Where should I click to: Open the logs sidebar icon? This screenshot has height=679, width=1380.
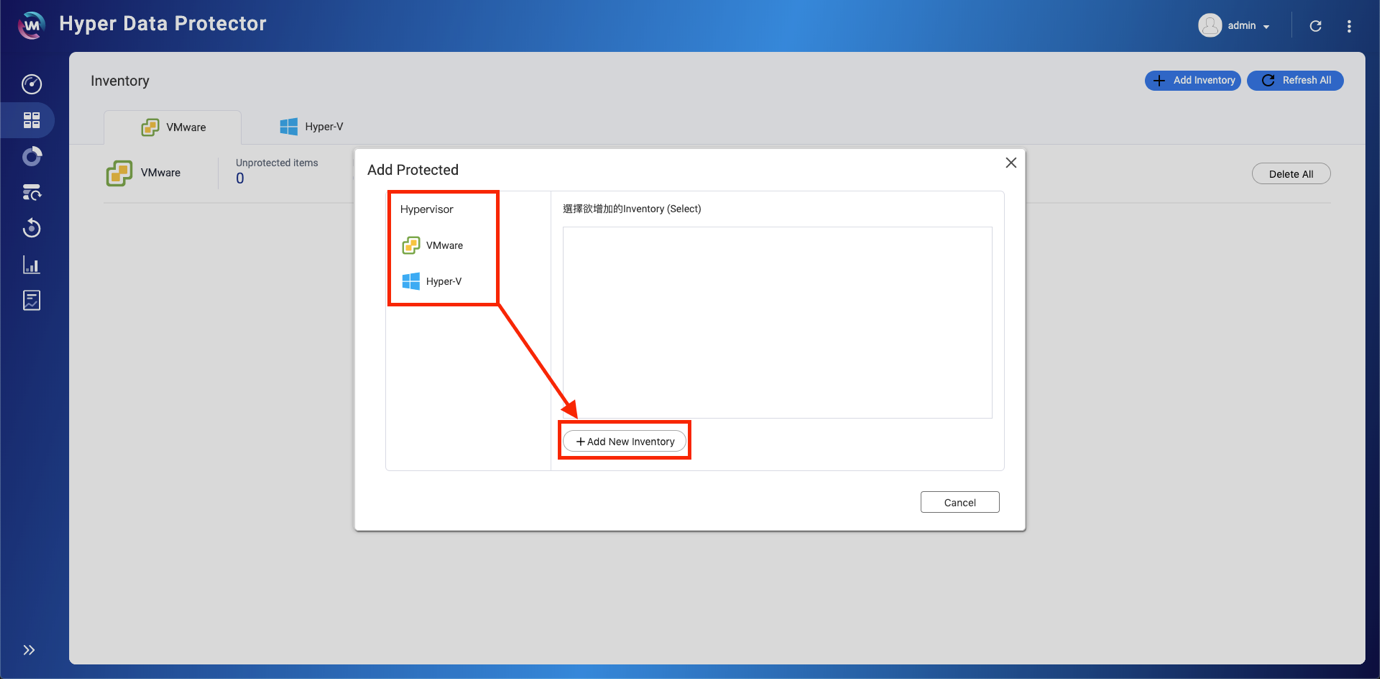click(x=32, y=301)
